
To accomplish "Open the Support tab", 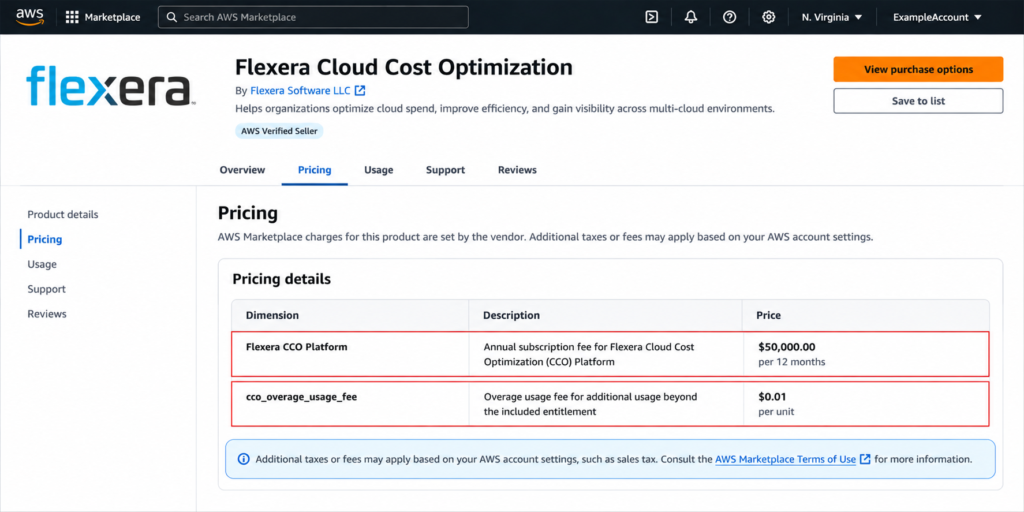I will [445, 170].
